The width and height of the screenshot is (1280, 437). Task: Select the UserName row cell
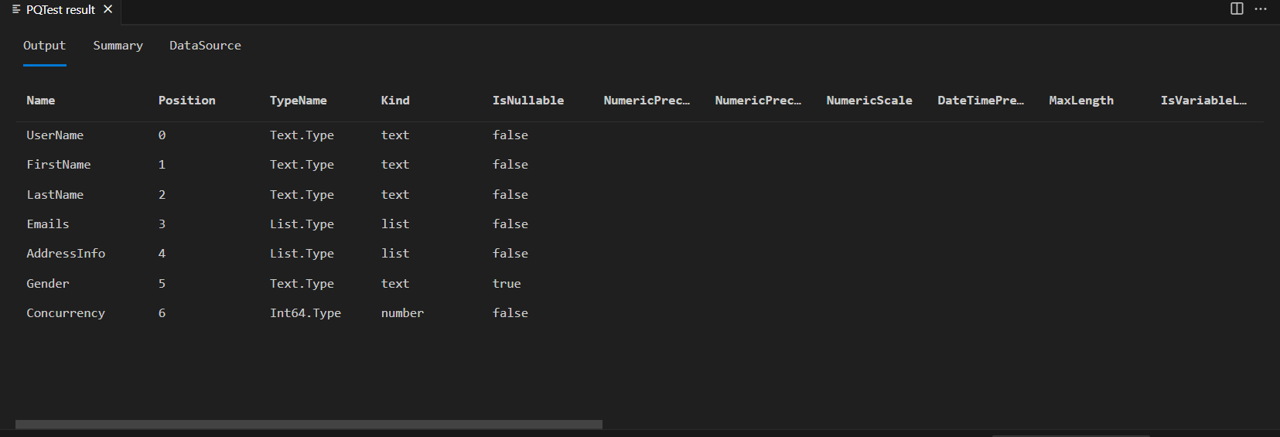pyautogui.click(x=55, y=135)
